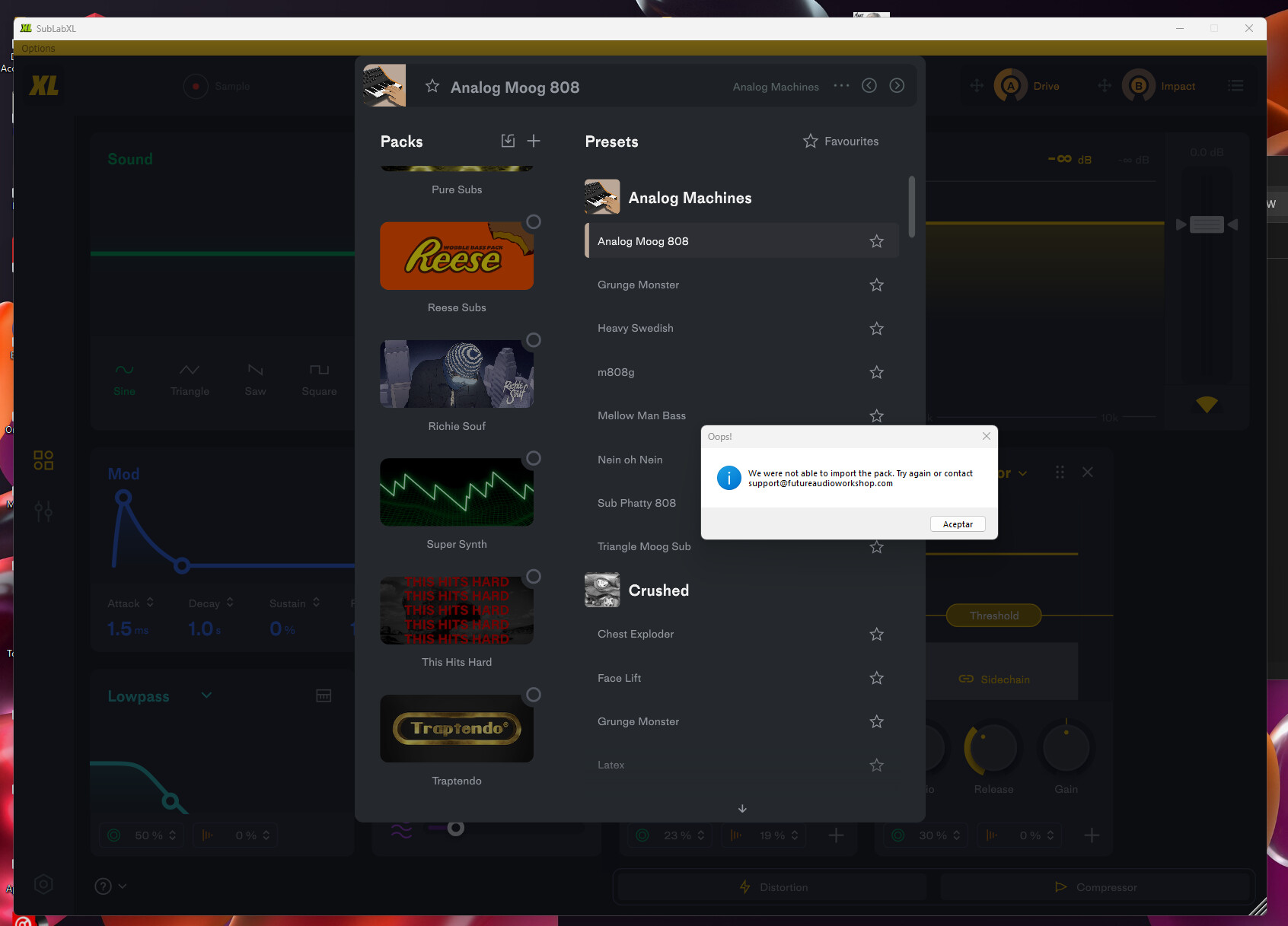Select the Square waveform
The height and width of the screenshot is (926, 1288).
pyautogui.click(x=319, y=380)
